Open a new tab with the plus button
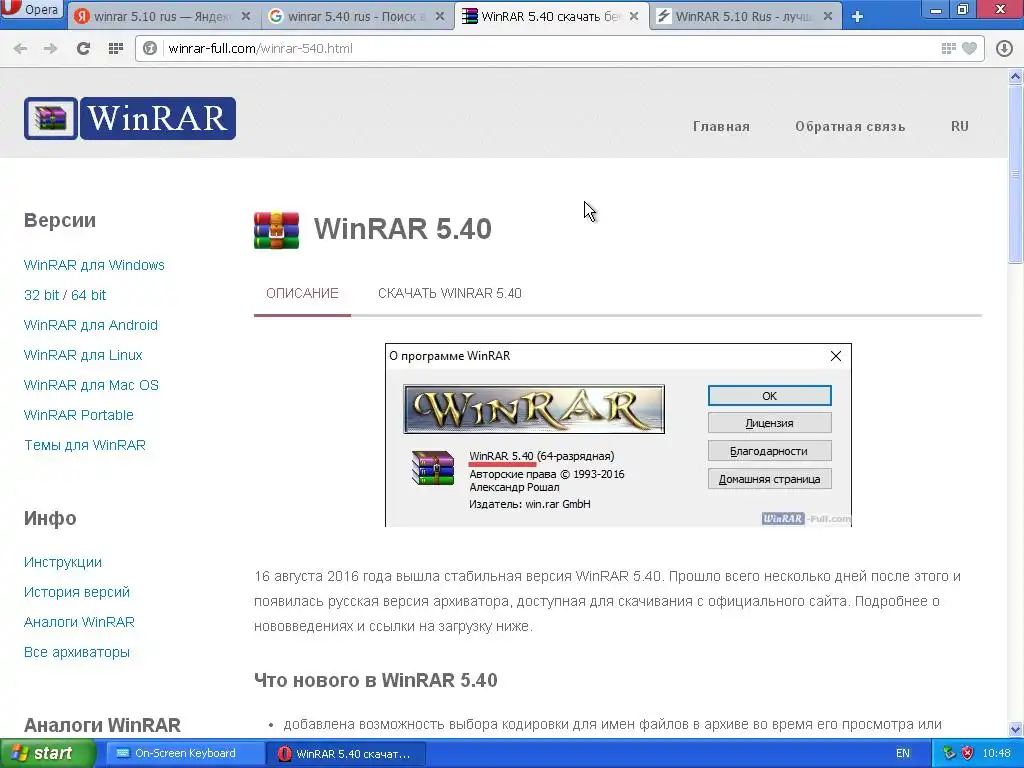This screenshot has width=1024, height=768. click(x=857, y=17)
